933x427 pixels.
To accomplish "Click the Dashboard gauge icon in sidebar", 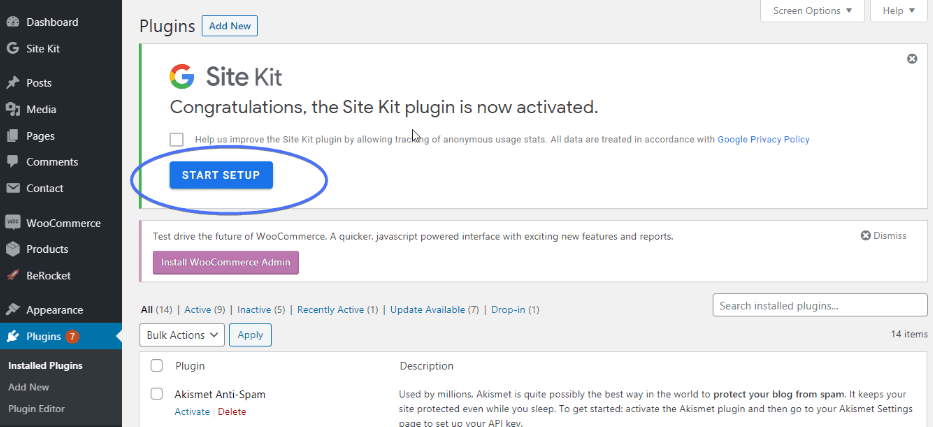I will 12,22.
